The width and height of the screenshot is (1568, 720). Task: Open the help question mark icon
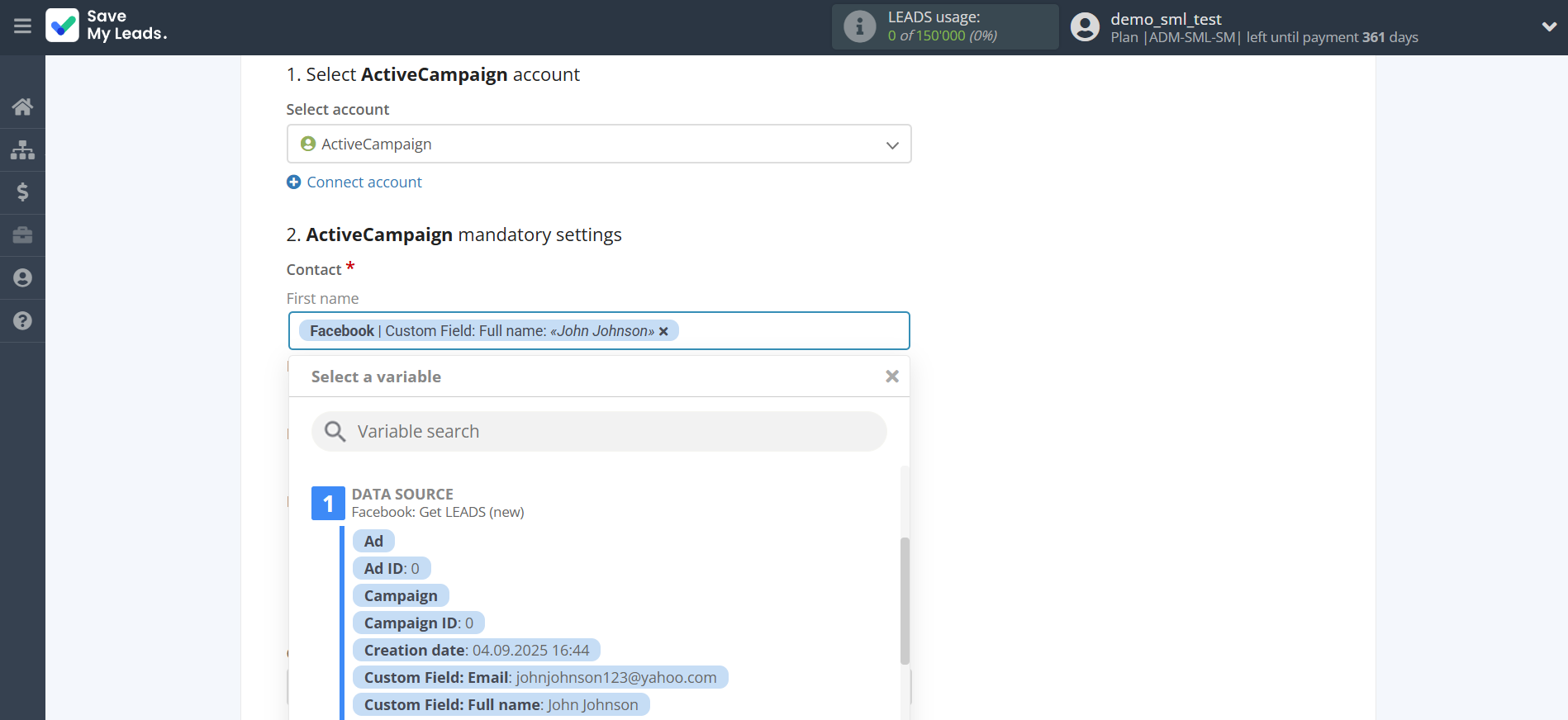[22, 321]
